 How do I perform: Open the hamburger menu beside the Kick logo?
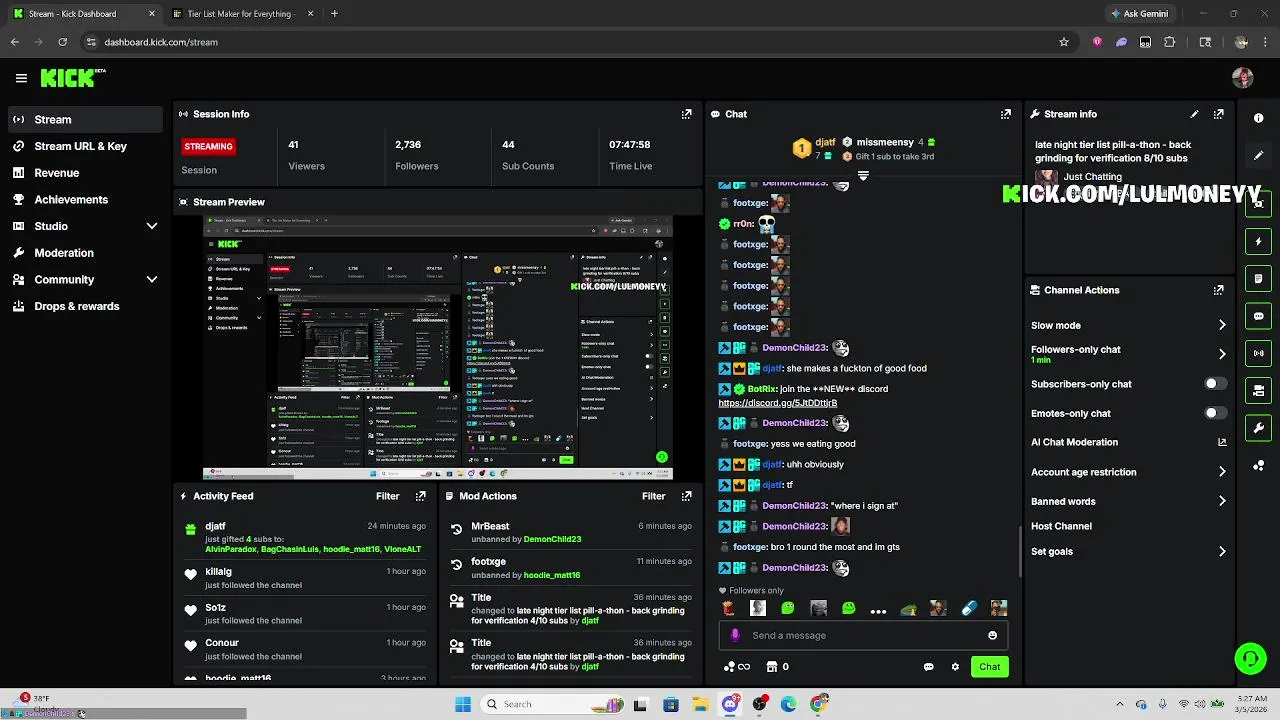(x=21, y=78)
